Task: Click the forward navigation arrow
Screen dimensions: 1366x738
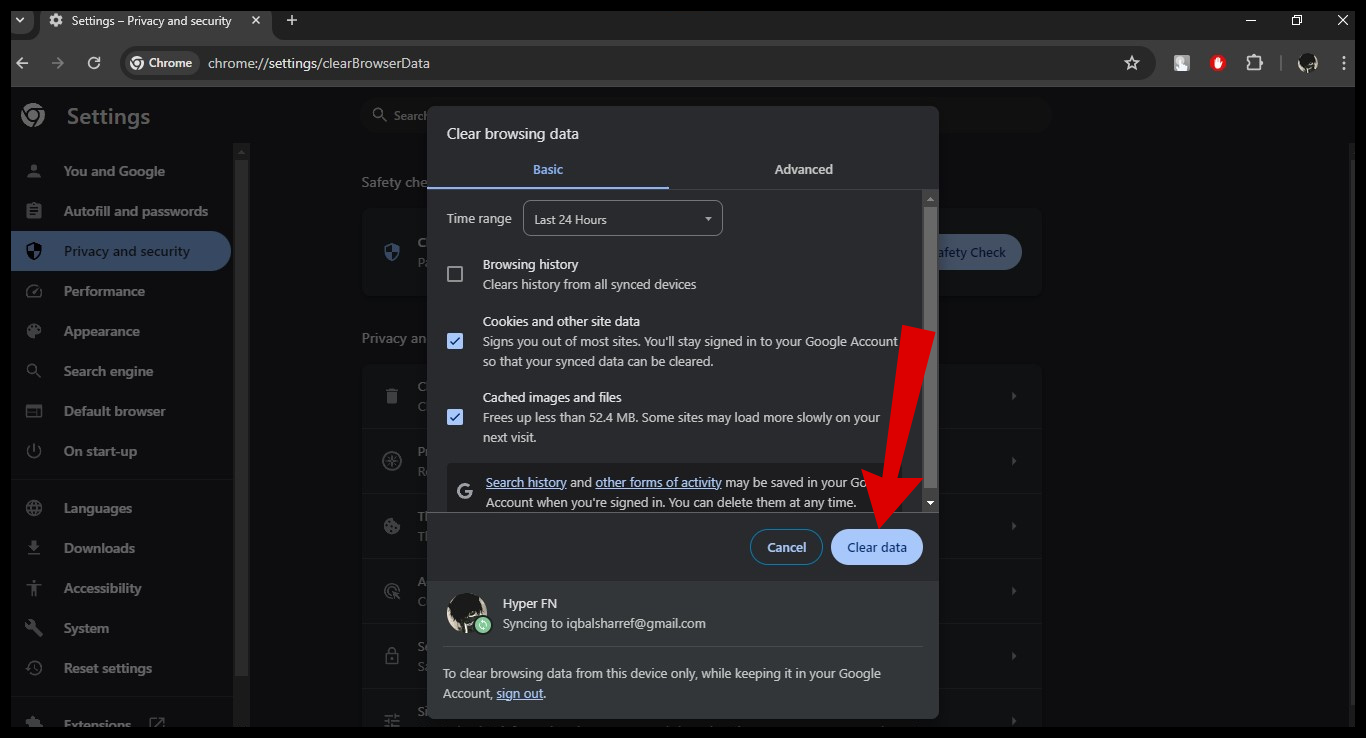Action: (x=58, y=63)
